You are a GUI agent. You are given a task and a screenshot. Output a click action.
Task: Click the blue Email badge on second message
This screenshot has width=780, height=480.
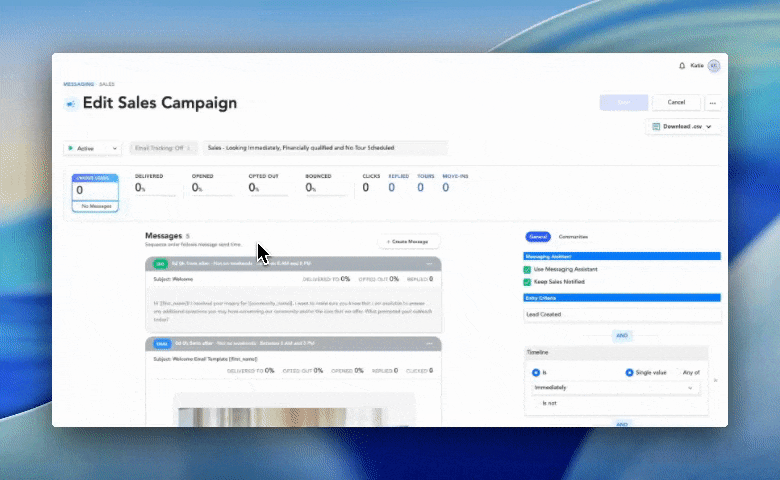click(162, 344)
